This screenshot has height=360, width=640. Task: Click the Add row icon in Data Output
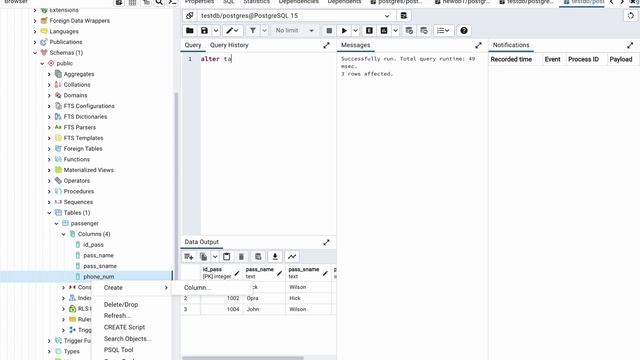pyautogui.click(x=189, y=257)
